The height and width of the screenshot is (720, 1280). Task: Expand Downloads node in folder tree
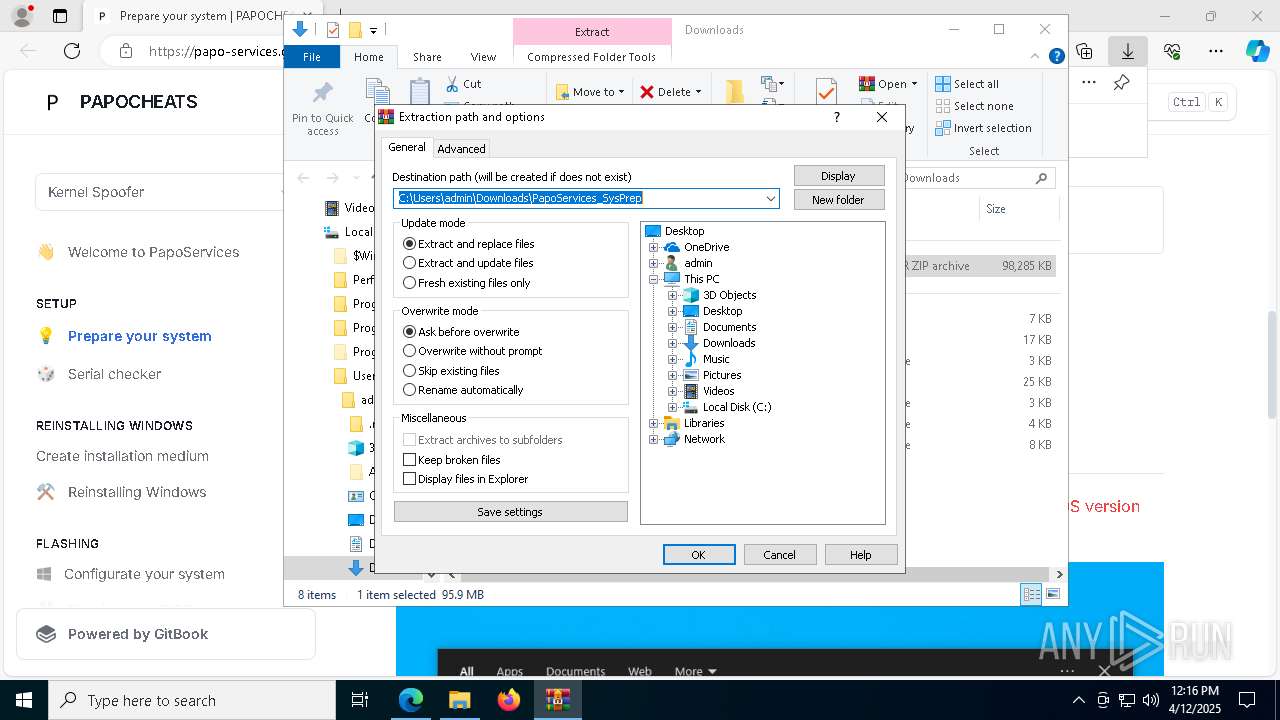pos(673,343)
